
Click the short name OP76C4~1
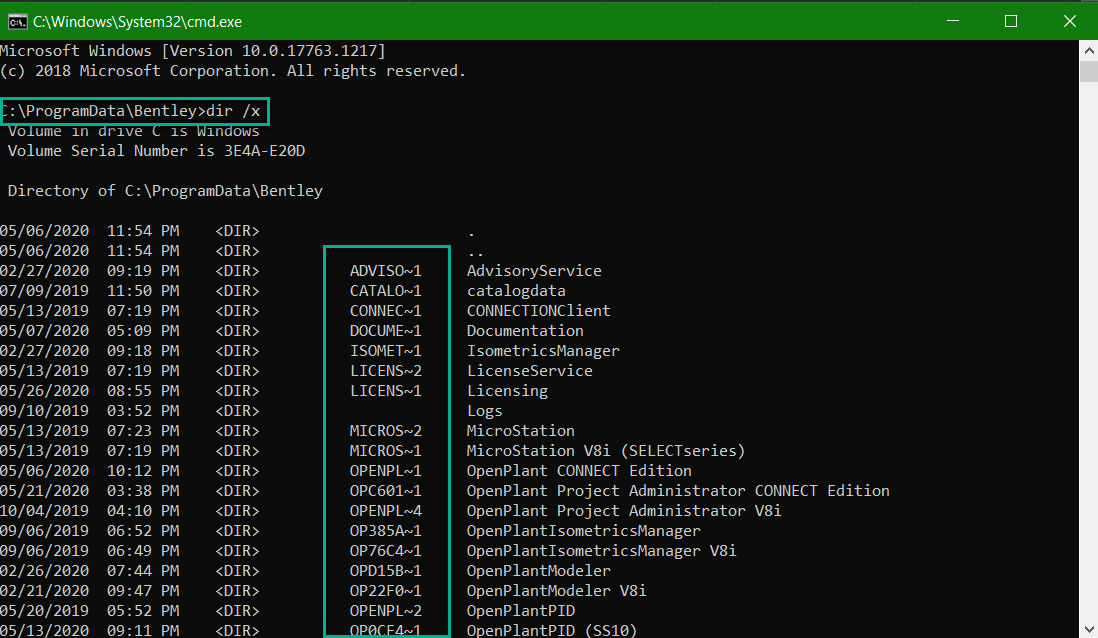coord(386,550)
